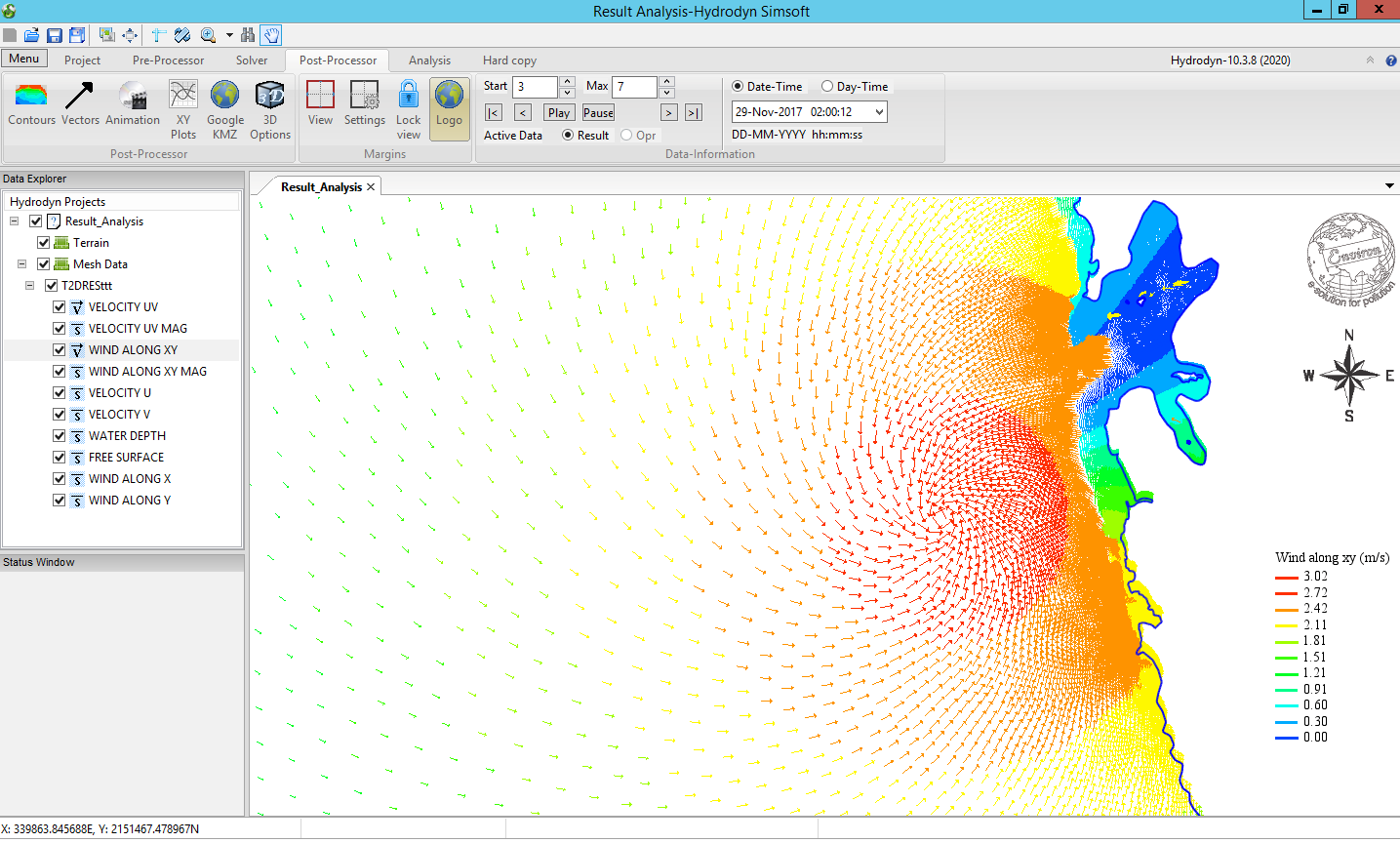Select the Day-Time radio button

[x=827, y=87]
